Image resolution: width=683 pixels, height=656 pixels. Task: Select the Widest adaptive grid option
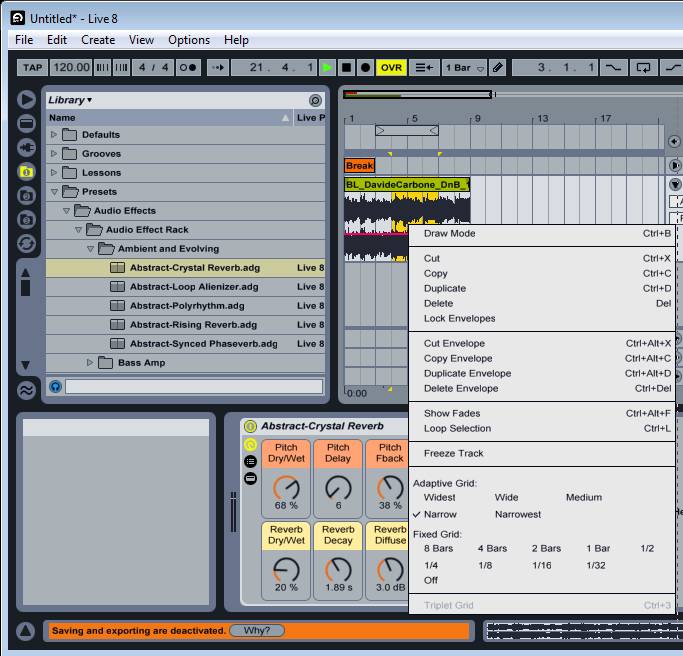click(440, 497)
